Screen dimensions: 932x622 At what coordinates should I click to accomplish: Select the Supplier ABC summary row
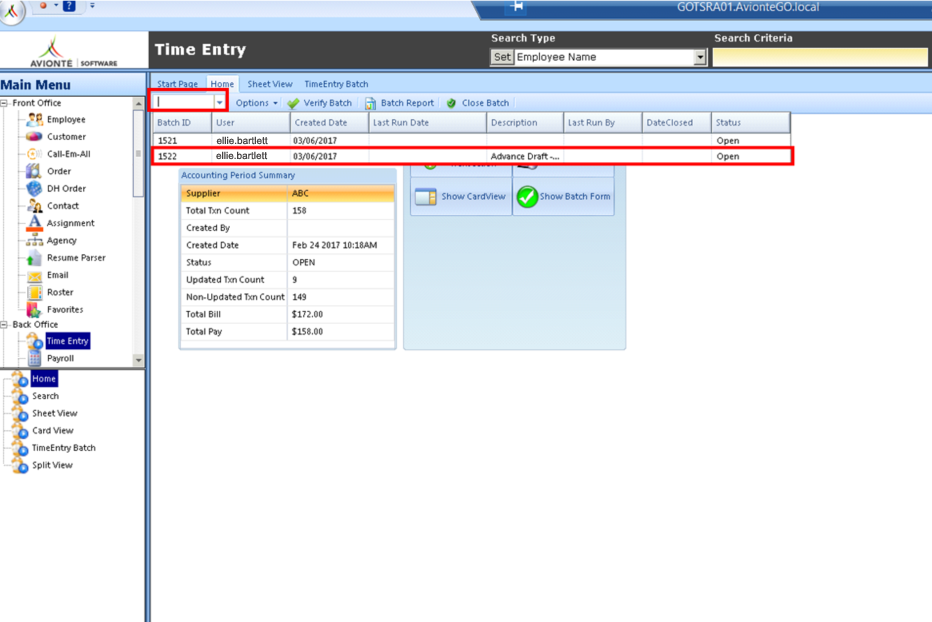coord(288,193)
